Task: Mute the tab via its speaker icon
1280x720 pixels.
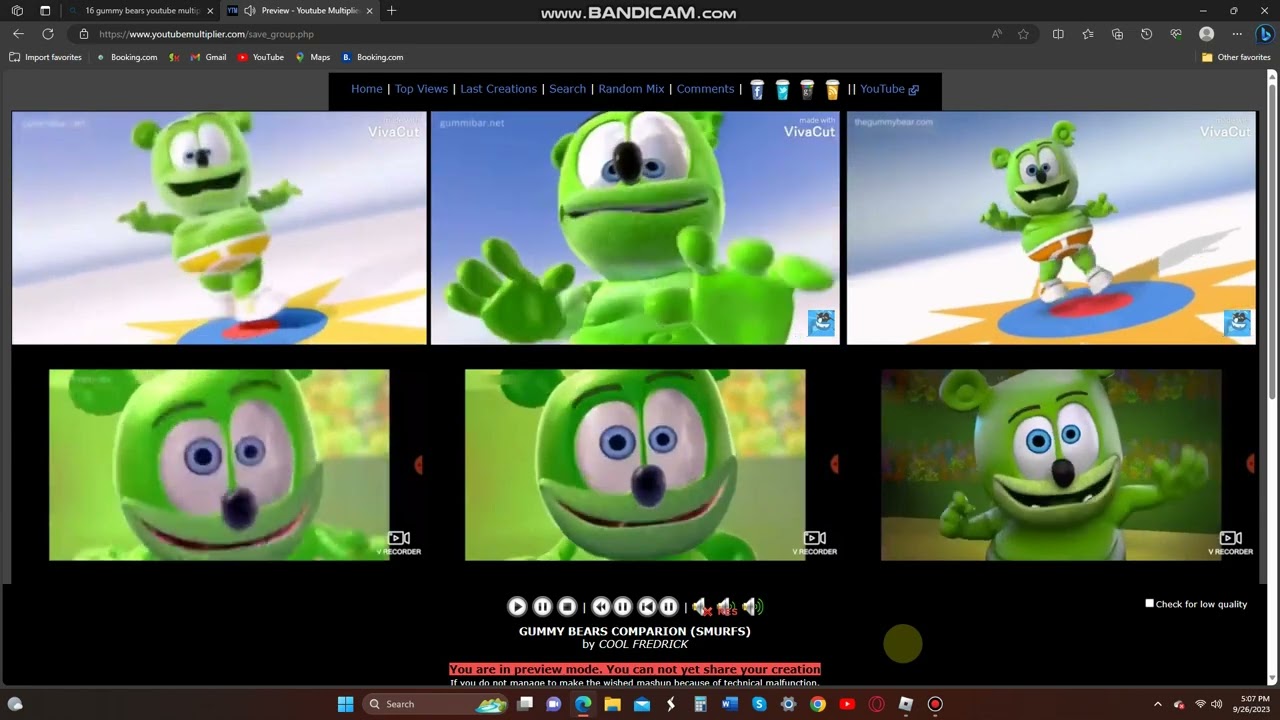Action: coord(249,11)
